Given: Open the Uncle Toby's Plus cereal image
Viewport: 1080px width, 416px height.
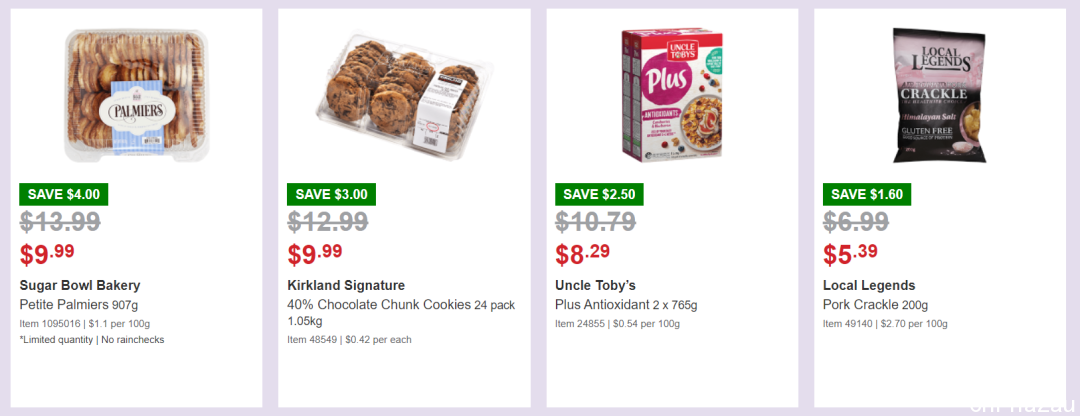Looking at the screenshot, I should [x=672, y=96].
